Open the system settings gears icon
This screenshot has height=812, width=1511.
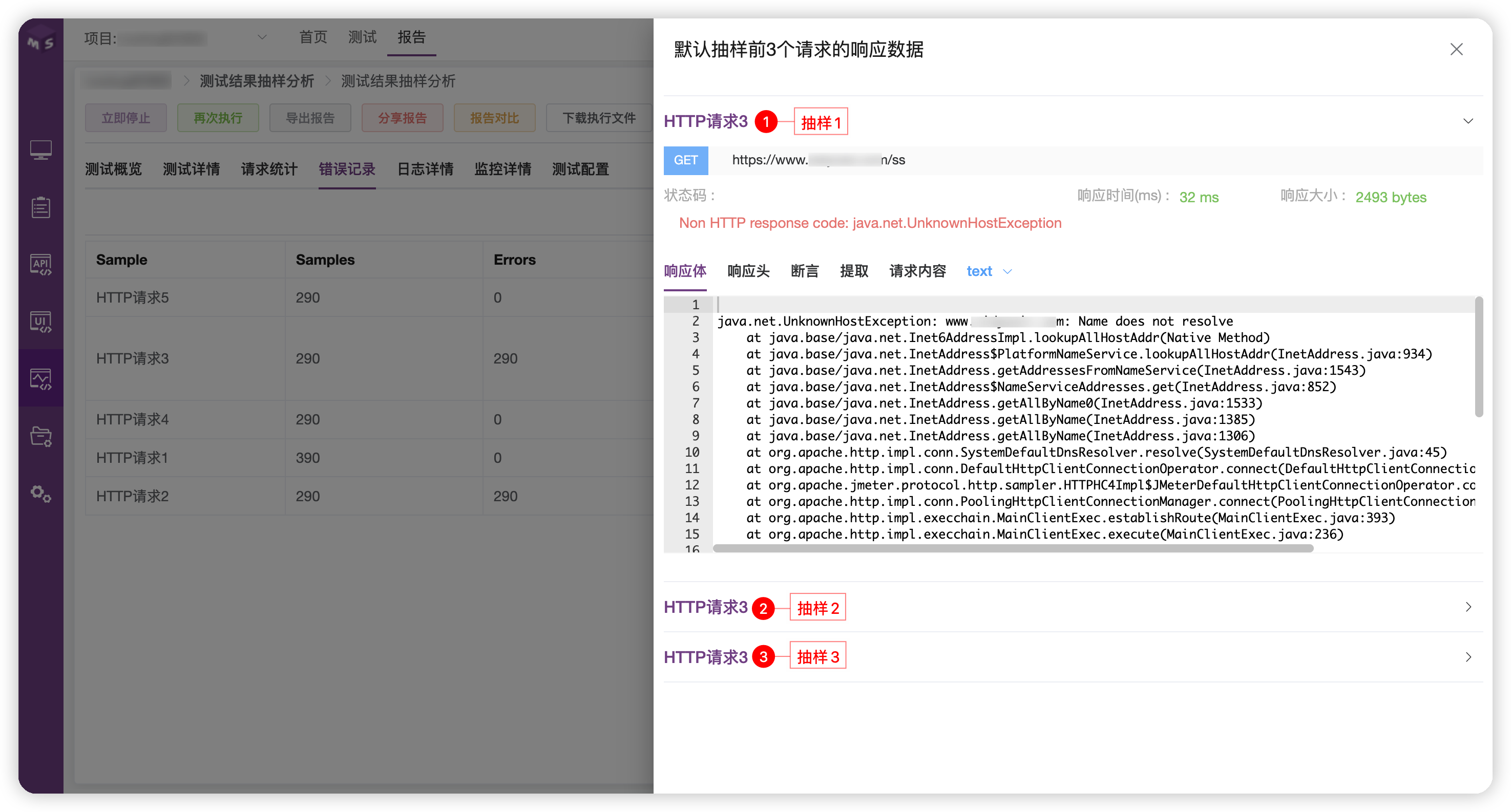(x=40, y=493)
